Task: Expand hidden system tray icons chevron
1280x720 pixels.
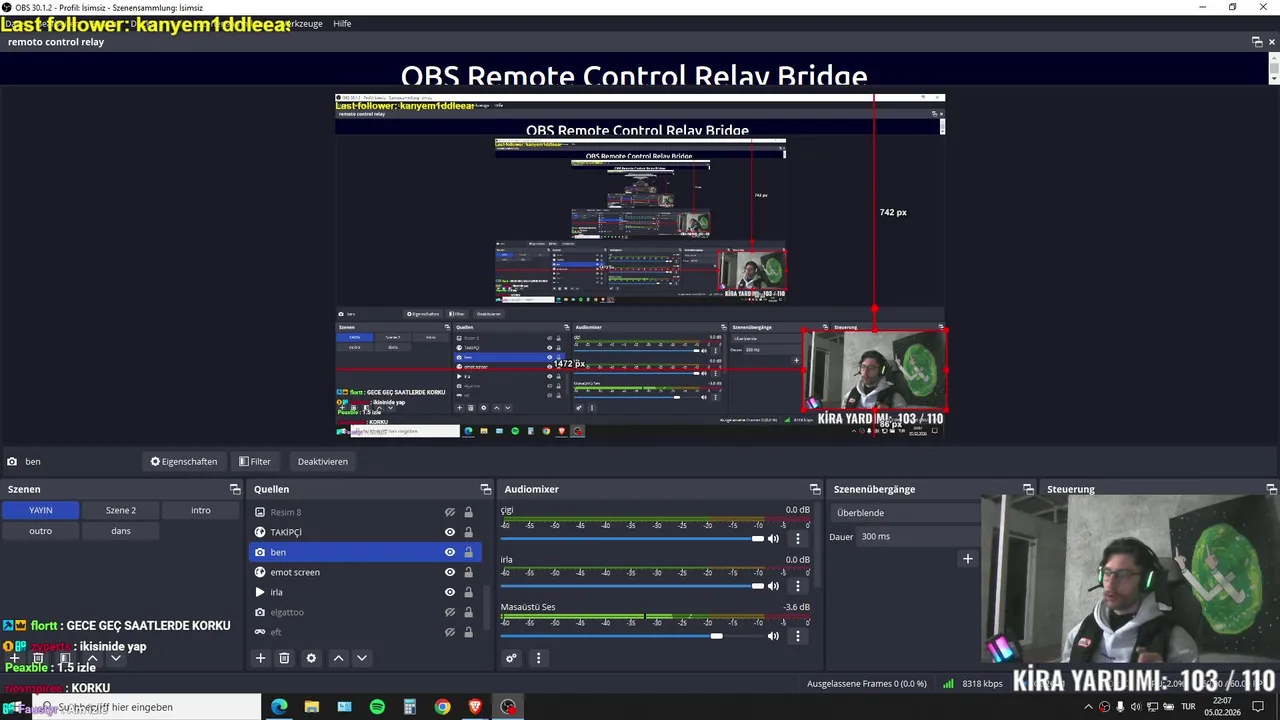Action: click(1089, 707)
